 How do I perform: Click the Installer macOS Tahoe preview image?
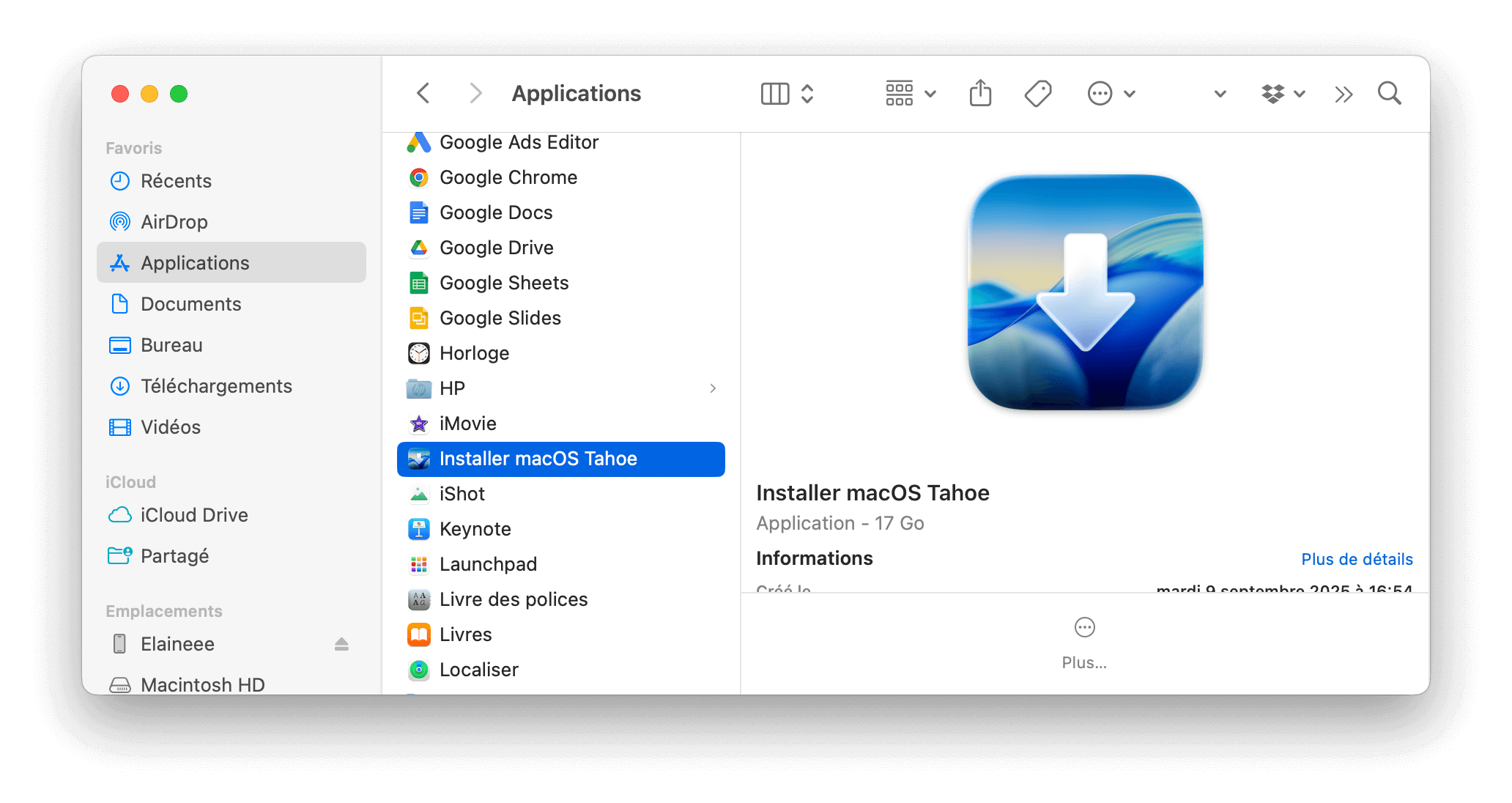click(1085, 292)
